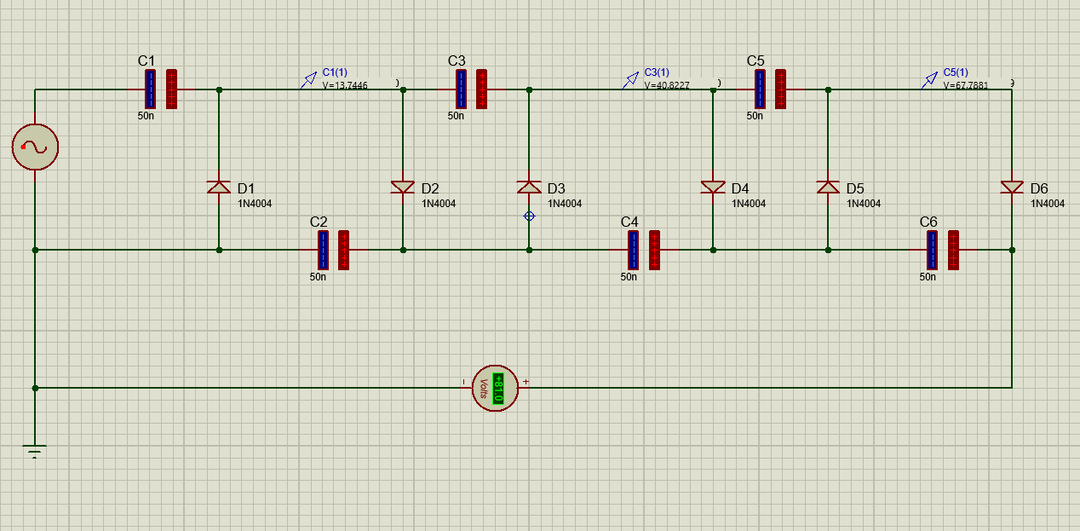Select capacitor C1 component
1080x531 pixels.
161,90
